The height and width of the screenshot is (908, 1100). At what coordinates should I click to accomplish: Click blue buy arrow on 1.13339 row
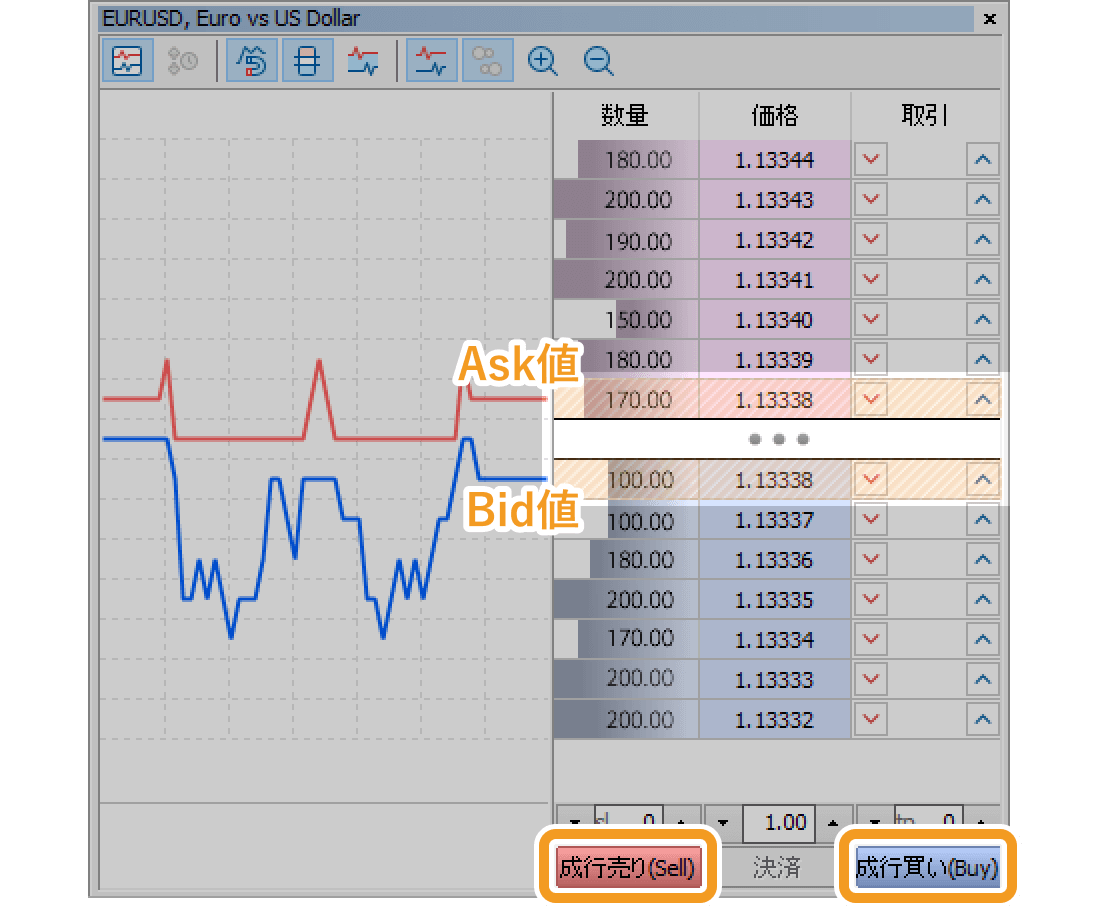click(x=983, y=360)
